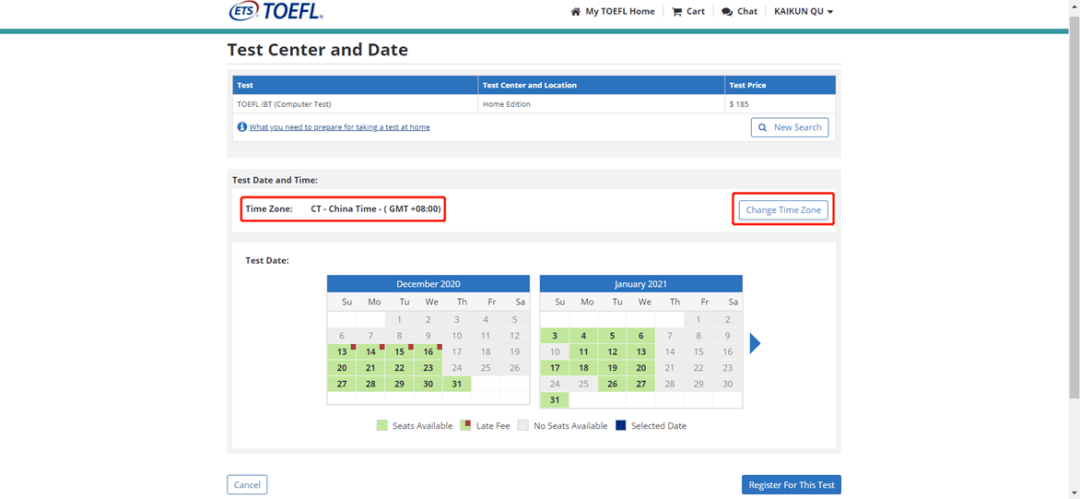Viewport: 1080px width, 499px height.
Task: Pick December 31 on the calendar
Action: click(457, 384)
